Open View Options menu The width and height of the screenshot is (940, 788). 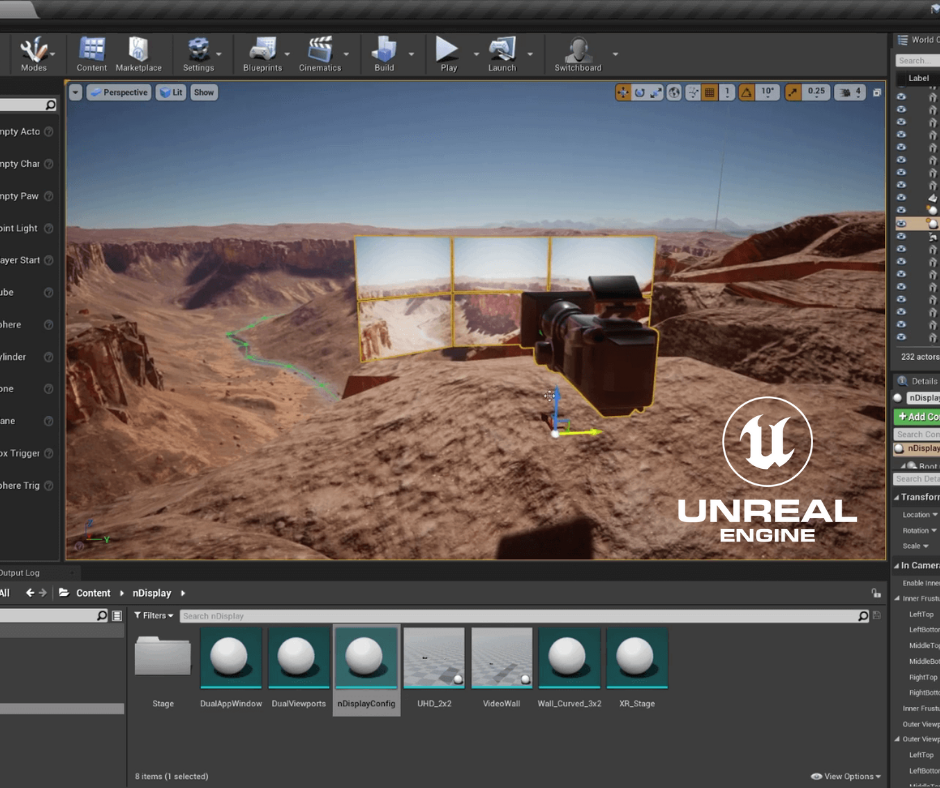point(845,776)
